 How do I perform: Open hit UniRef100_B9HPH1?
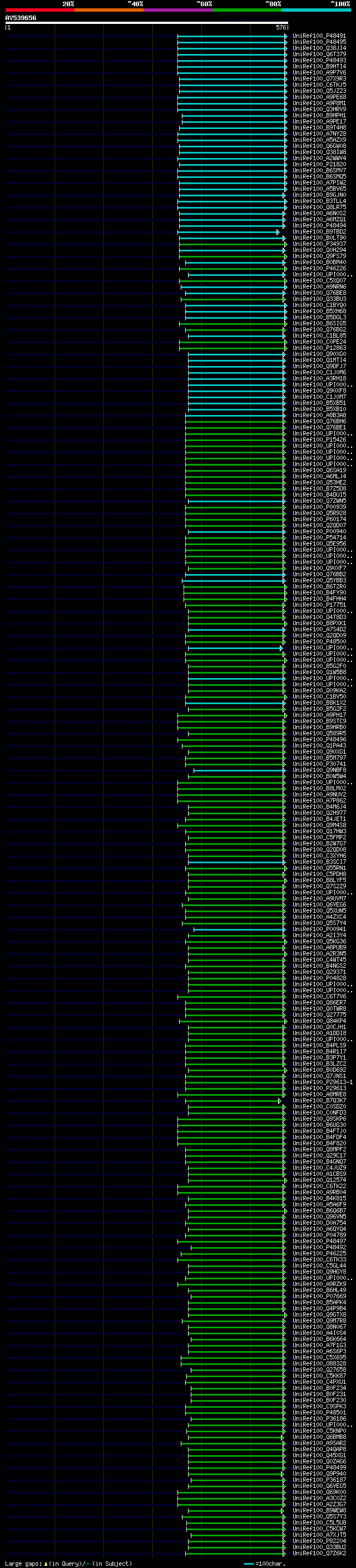[x=319, y=116]
